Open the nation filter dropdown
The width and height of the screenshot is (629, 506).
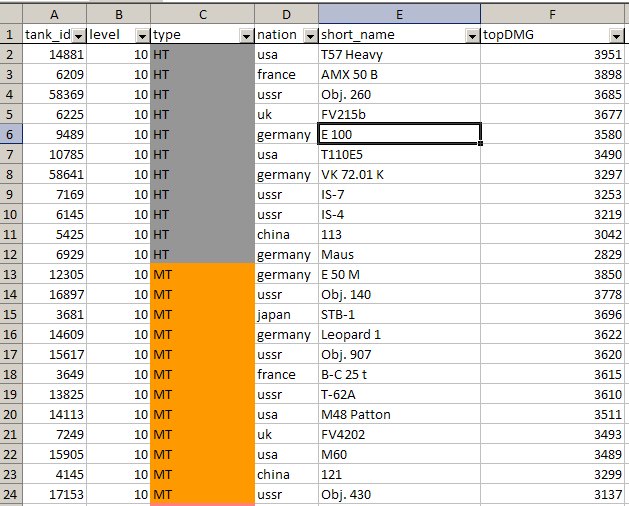point(310,36)
